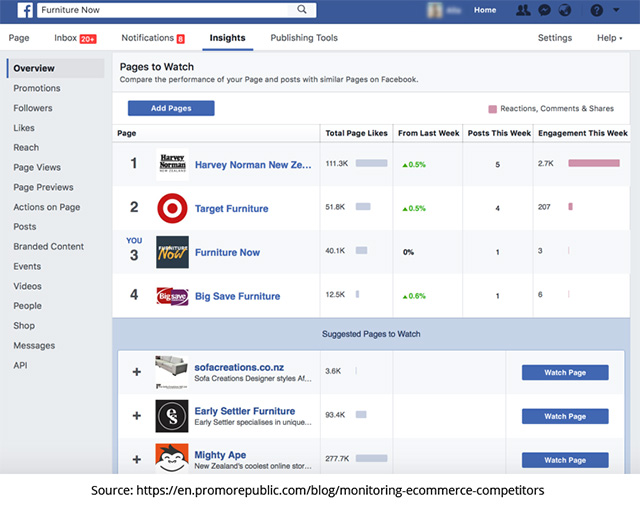Click Big Save Furniture logo
This screenshot has width=640, height=505.
click(172, 296)
